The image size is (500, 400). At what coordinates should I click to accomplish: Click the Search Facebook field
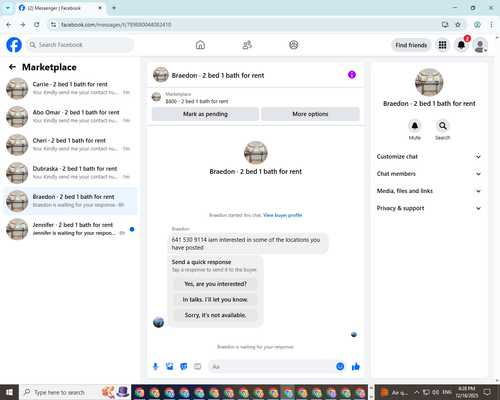point(80,45)
